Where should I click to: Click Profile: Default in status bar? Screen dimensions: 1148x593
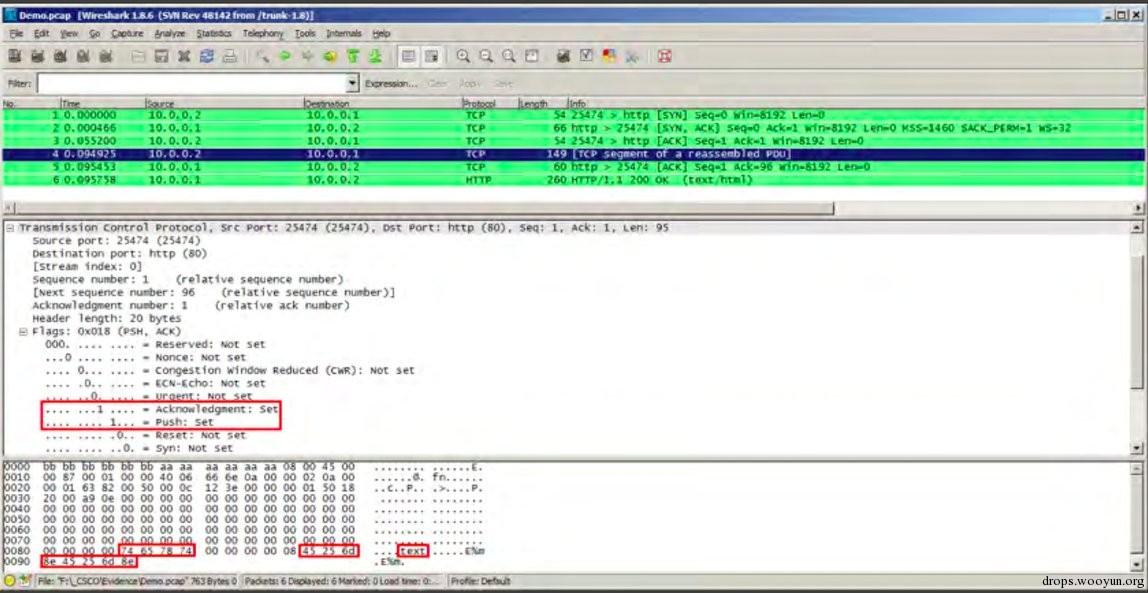[x=483, y=581]
